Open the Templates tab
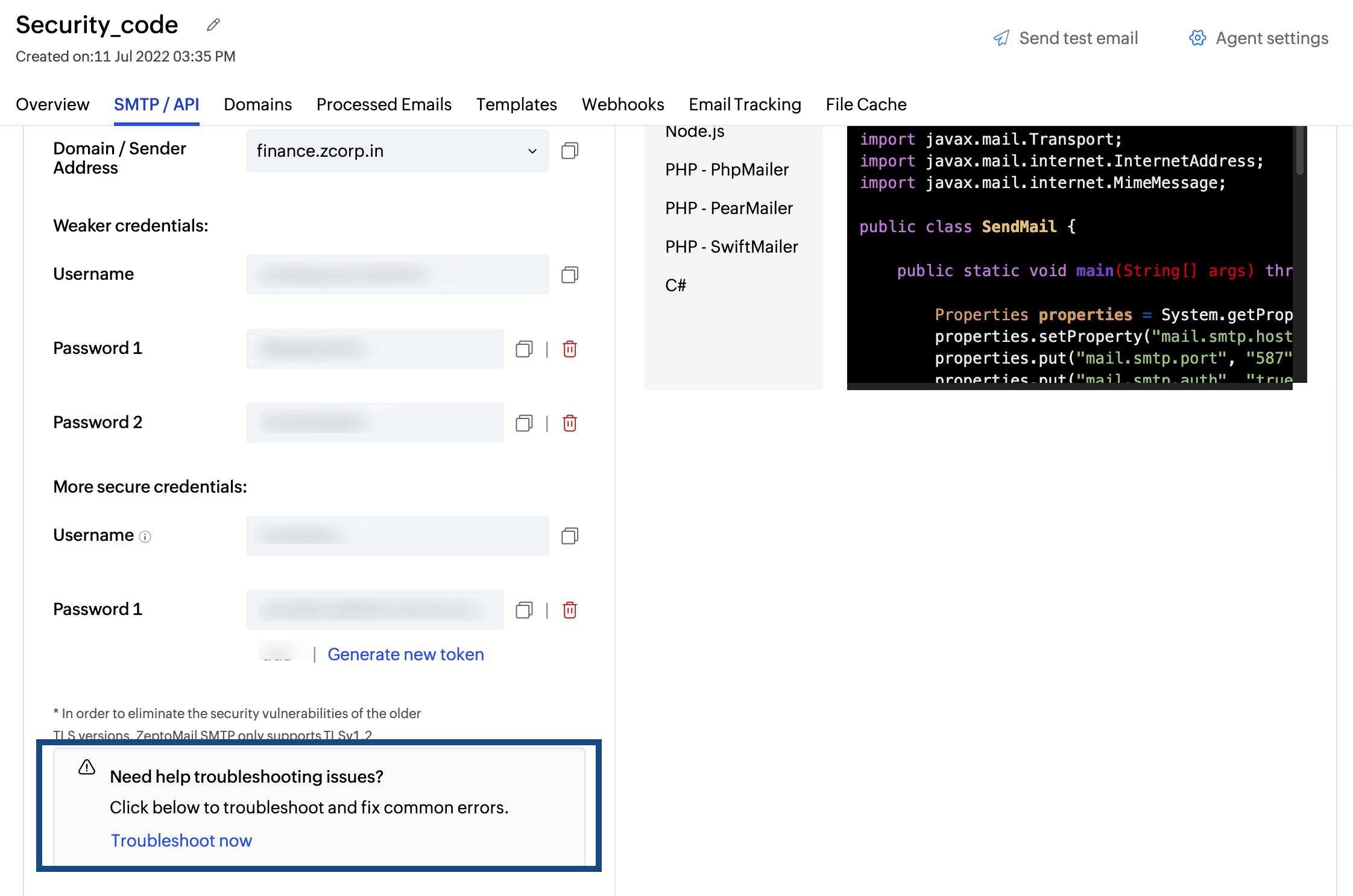Viewport: 1353px width, 896px height. click(516, 104)
